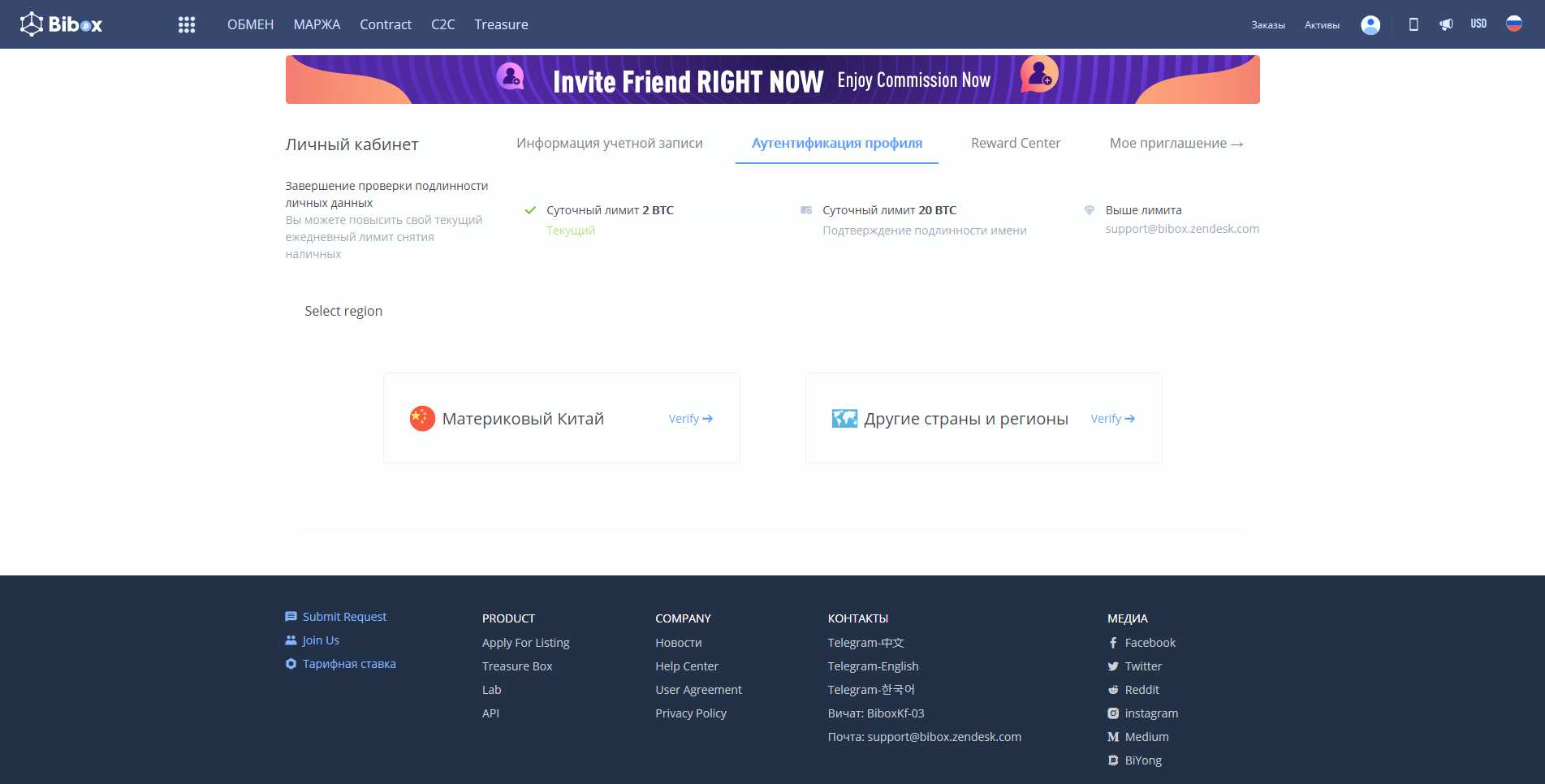Open the Lab footer link
Image resolution: width=1545 pixels, height=784 pixels.
pyautogui.click(x=492, y=690)
